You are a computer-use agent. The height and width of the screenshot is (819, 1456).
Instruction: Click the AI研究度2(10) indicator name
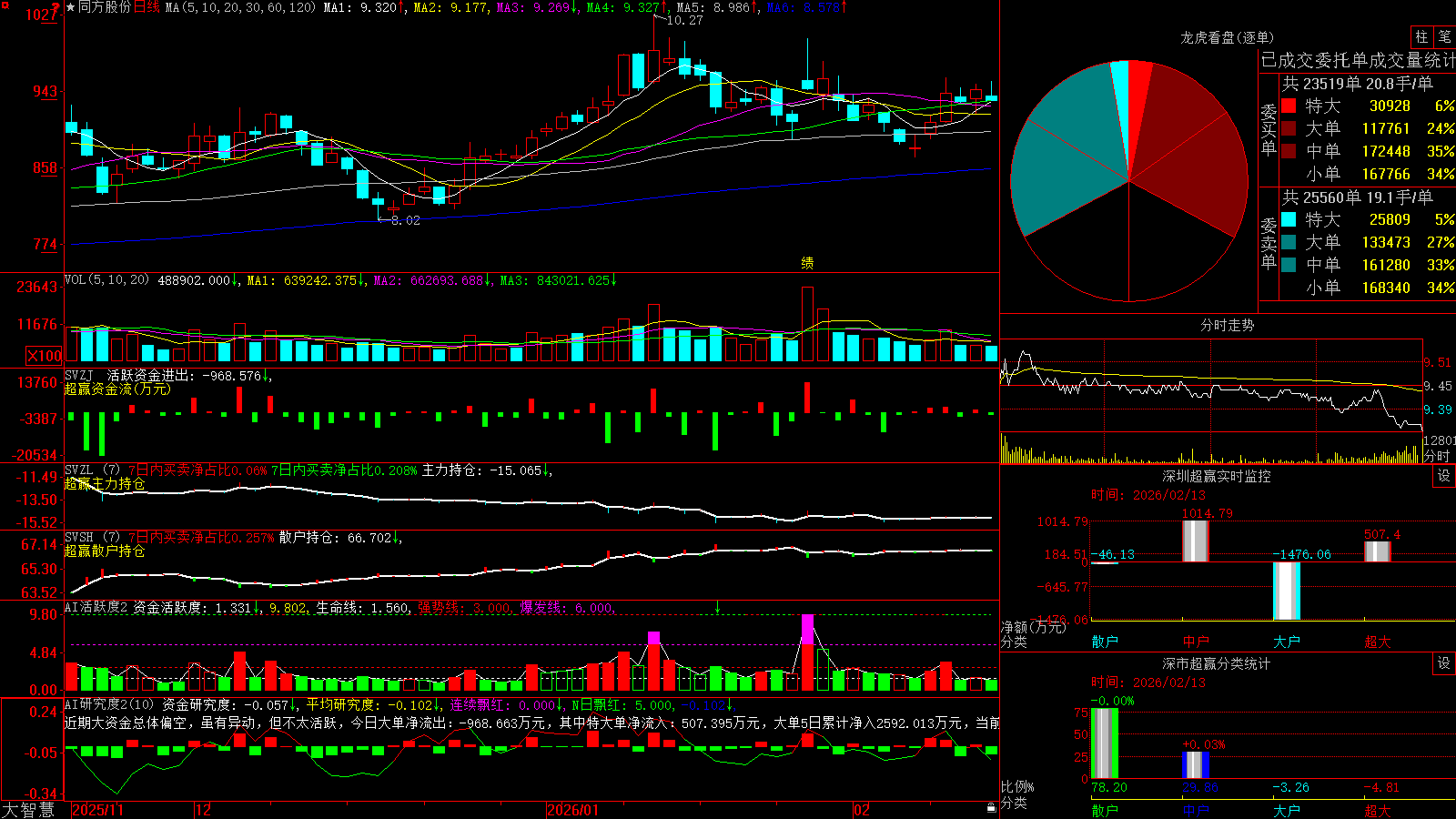point(109,704)
